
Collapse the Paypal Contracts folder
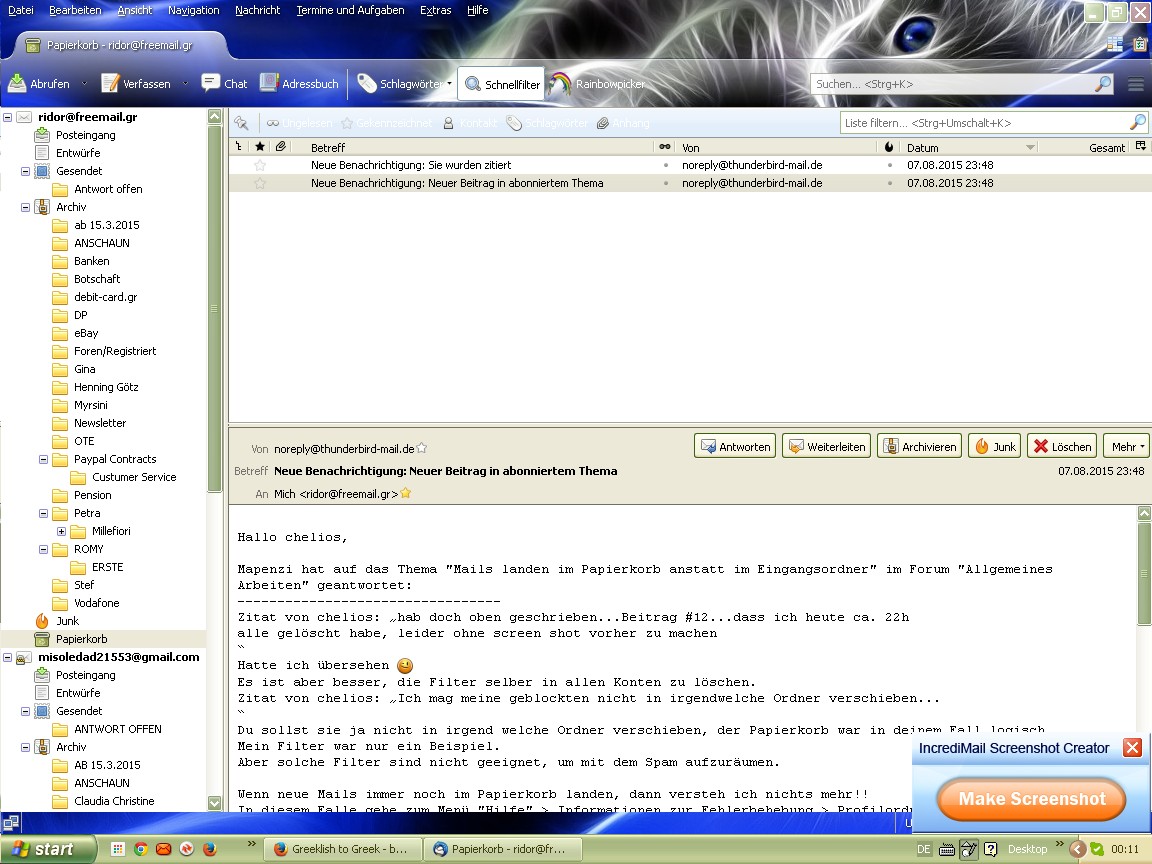pos(43,459)
